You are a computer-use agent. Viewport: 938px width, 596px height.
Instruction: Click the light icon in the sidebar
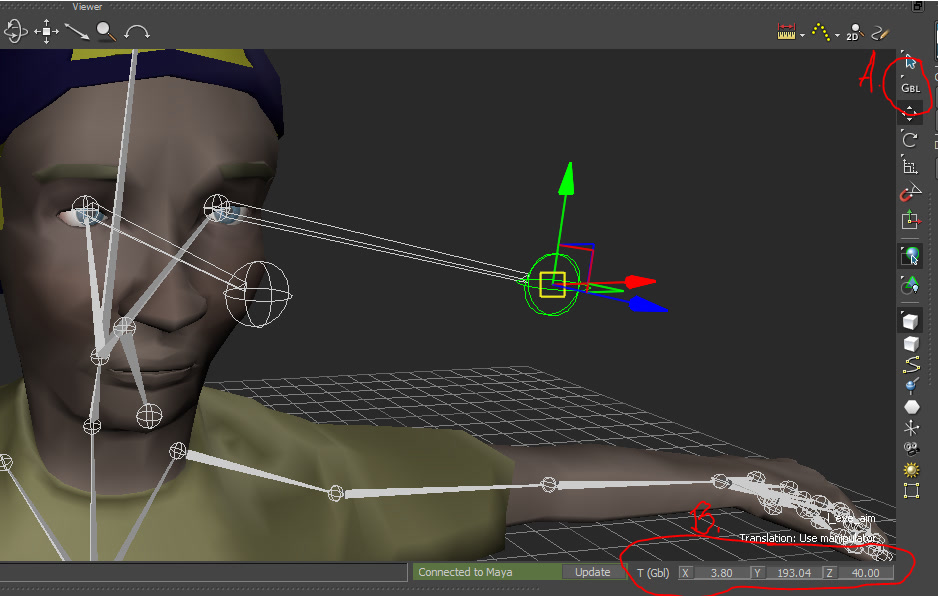point(910,468)
